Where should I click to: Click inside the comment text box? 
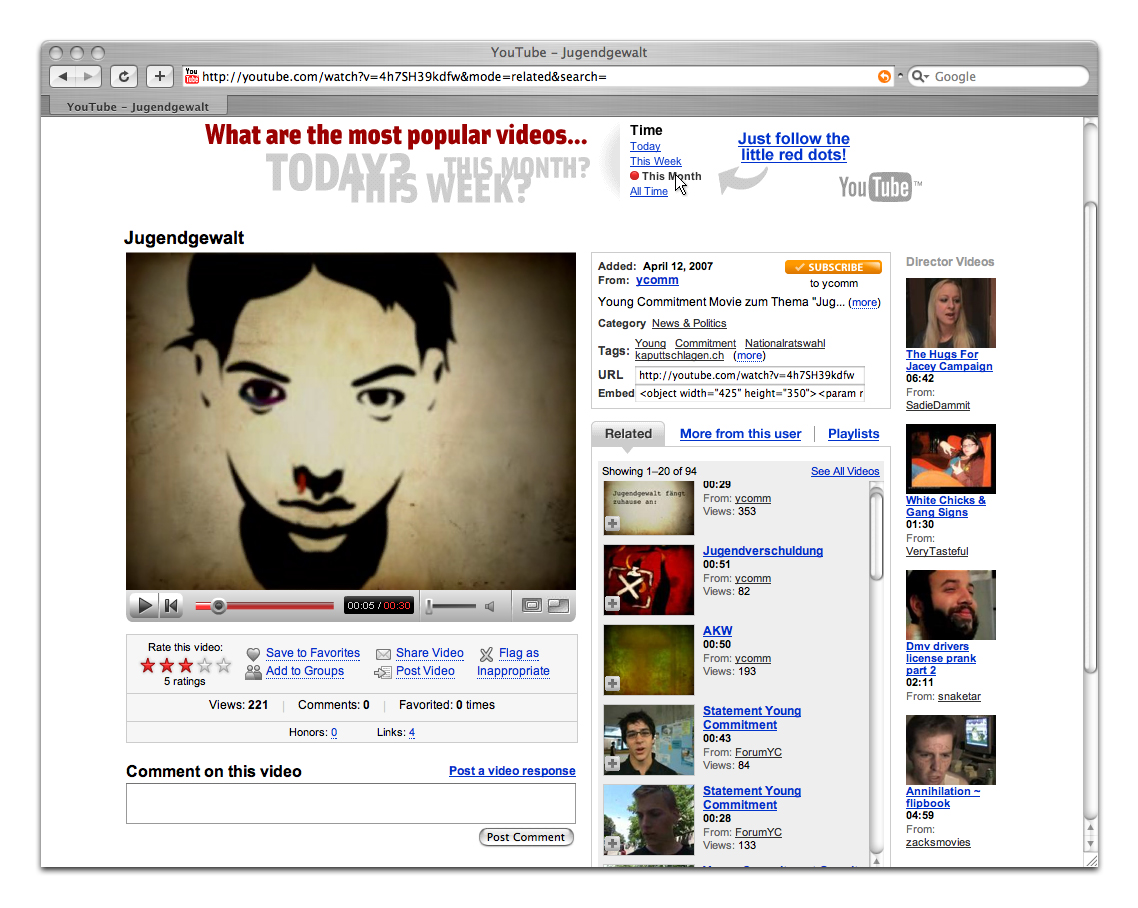click(x=351, y=803)
